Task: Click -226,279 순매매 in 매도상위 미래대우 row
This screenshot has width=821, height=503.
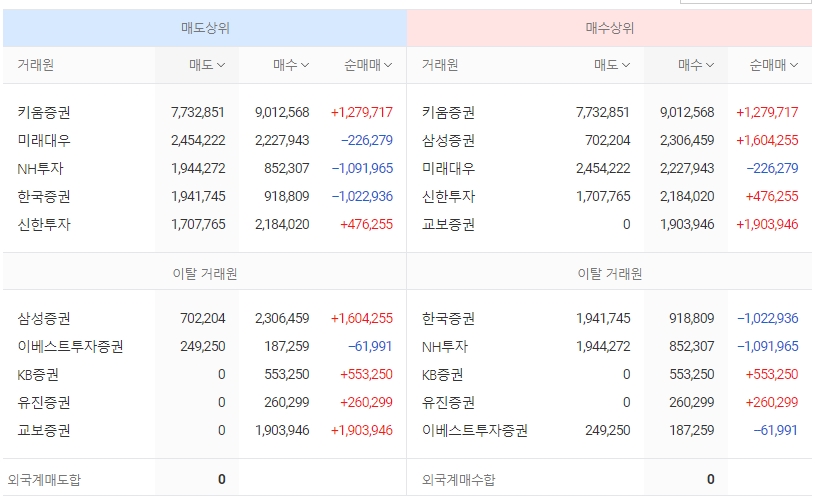Action: (367, 140)
